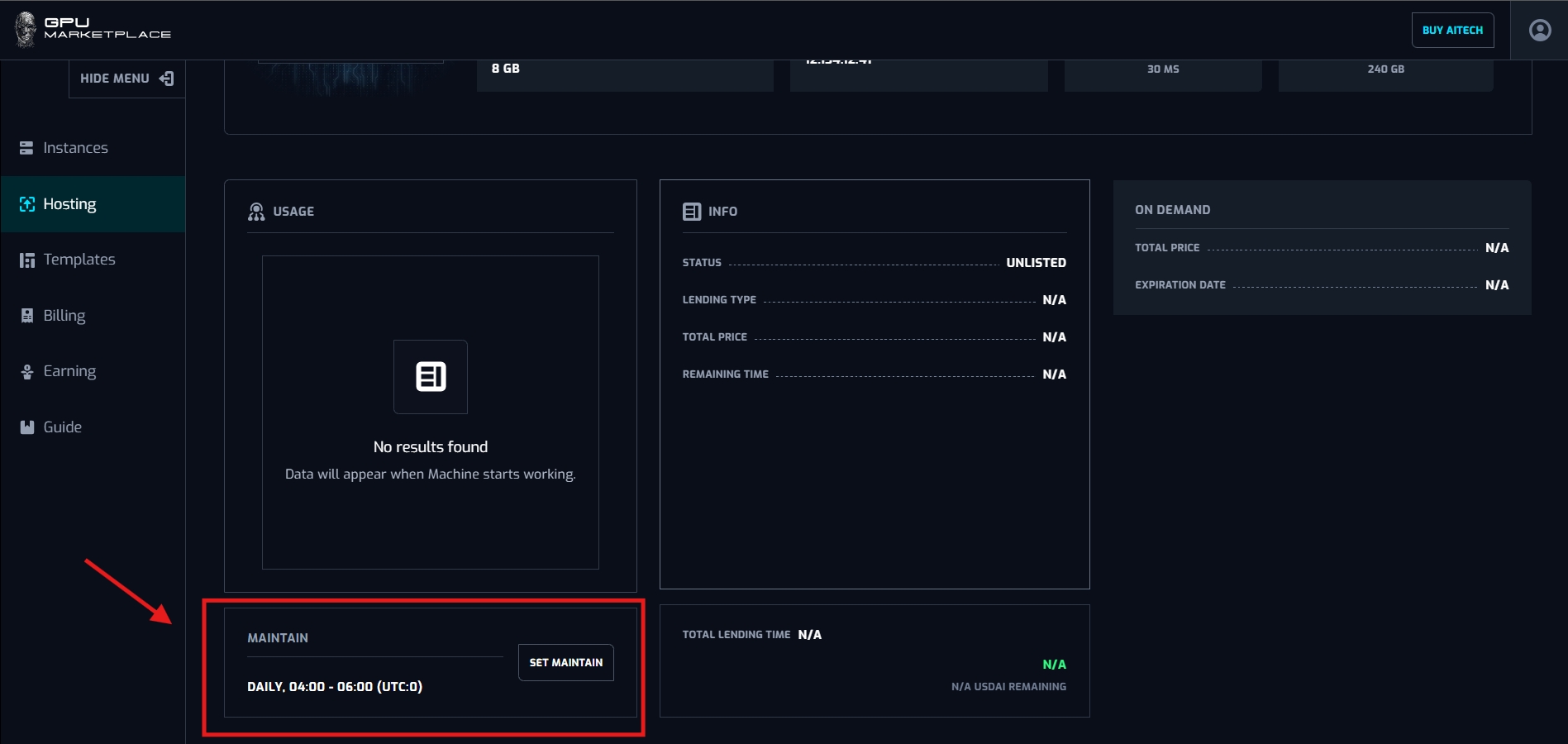Click the Billing sidebar icon

point(26,316)
